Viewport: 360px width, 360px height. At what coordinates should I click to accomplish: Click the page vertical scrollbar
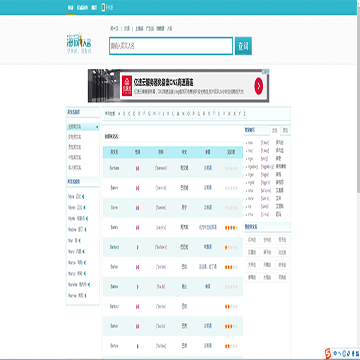click(358, 96)
